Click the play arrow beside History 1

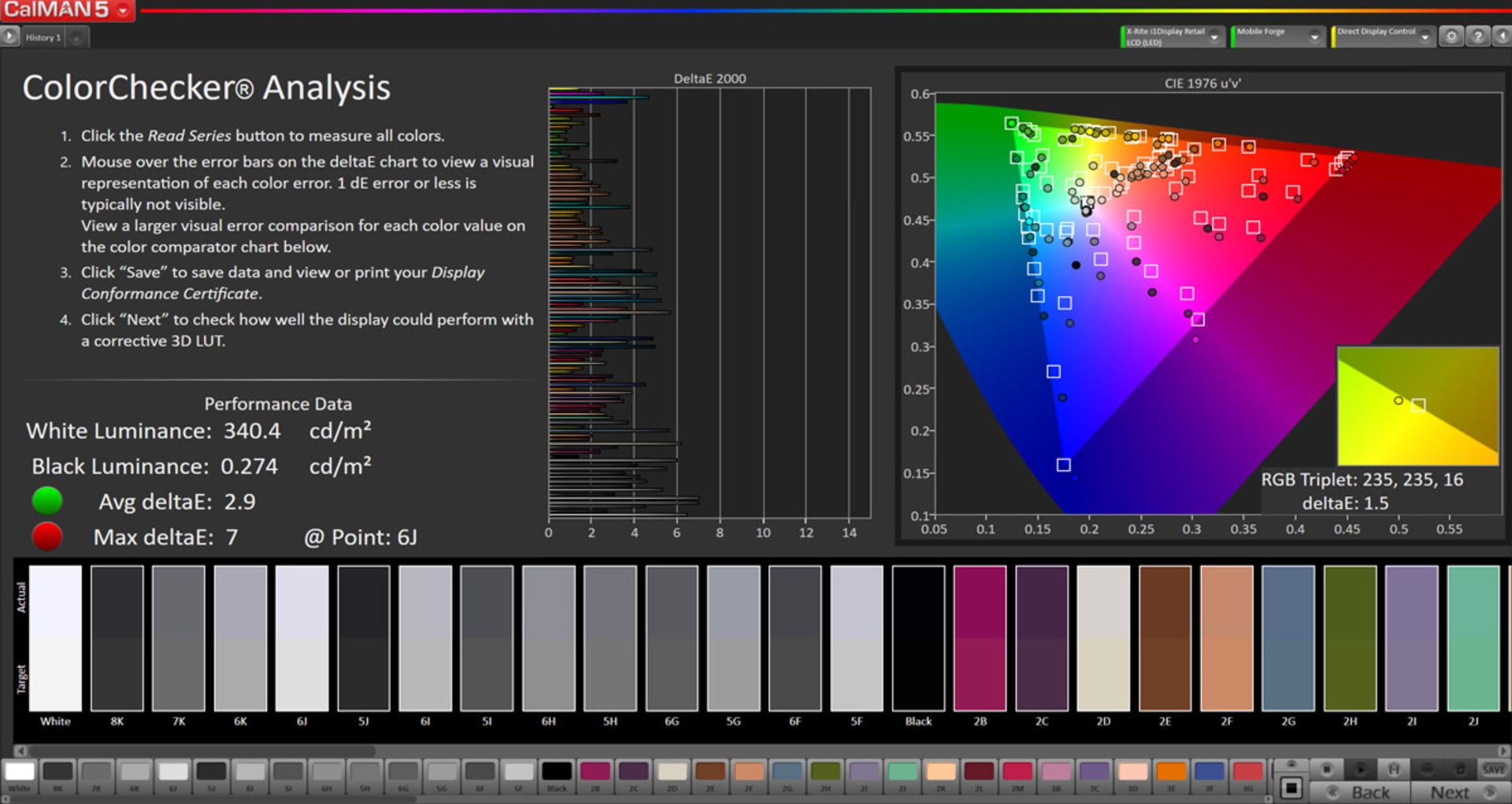point(9,36)
